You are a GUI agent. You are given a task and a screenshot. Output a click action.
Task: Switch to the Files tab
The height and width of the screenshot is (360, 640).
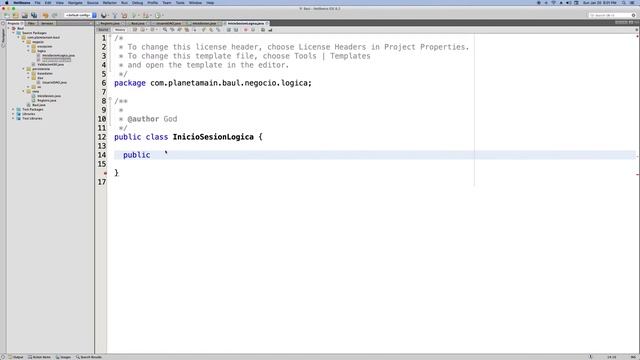(31, 23)
